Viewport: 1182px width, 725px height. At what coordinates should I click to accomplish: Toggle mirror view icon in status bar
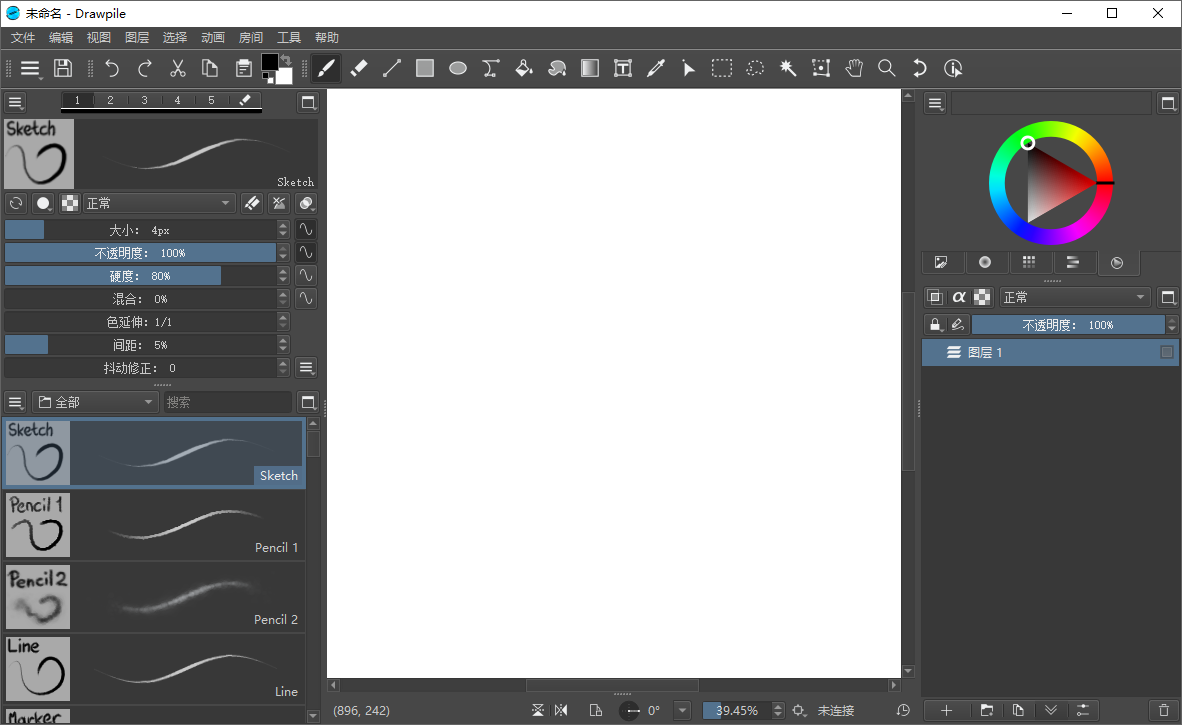561,710
